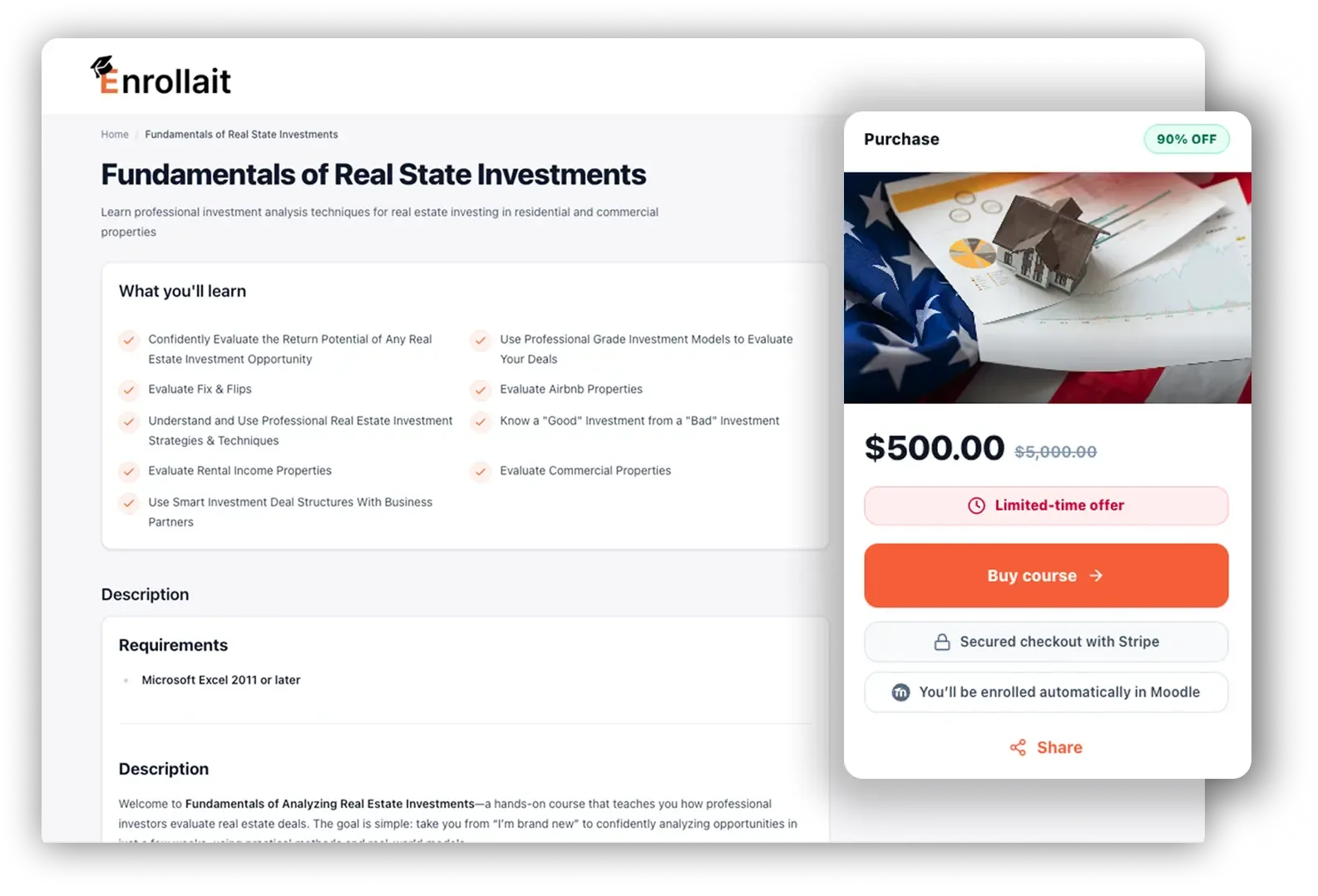Toggle the check beside Use Professional Grade Investment Models

[x=481, y=340]
